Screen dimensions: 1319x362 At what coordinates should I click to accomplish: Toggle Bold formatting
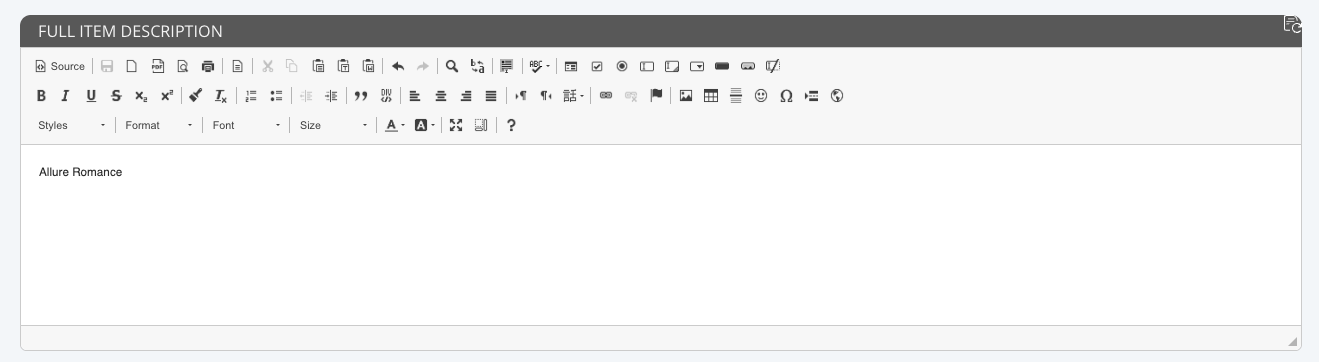pos(41,96)
